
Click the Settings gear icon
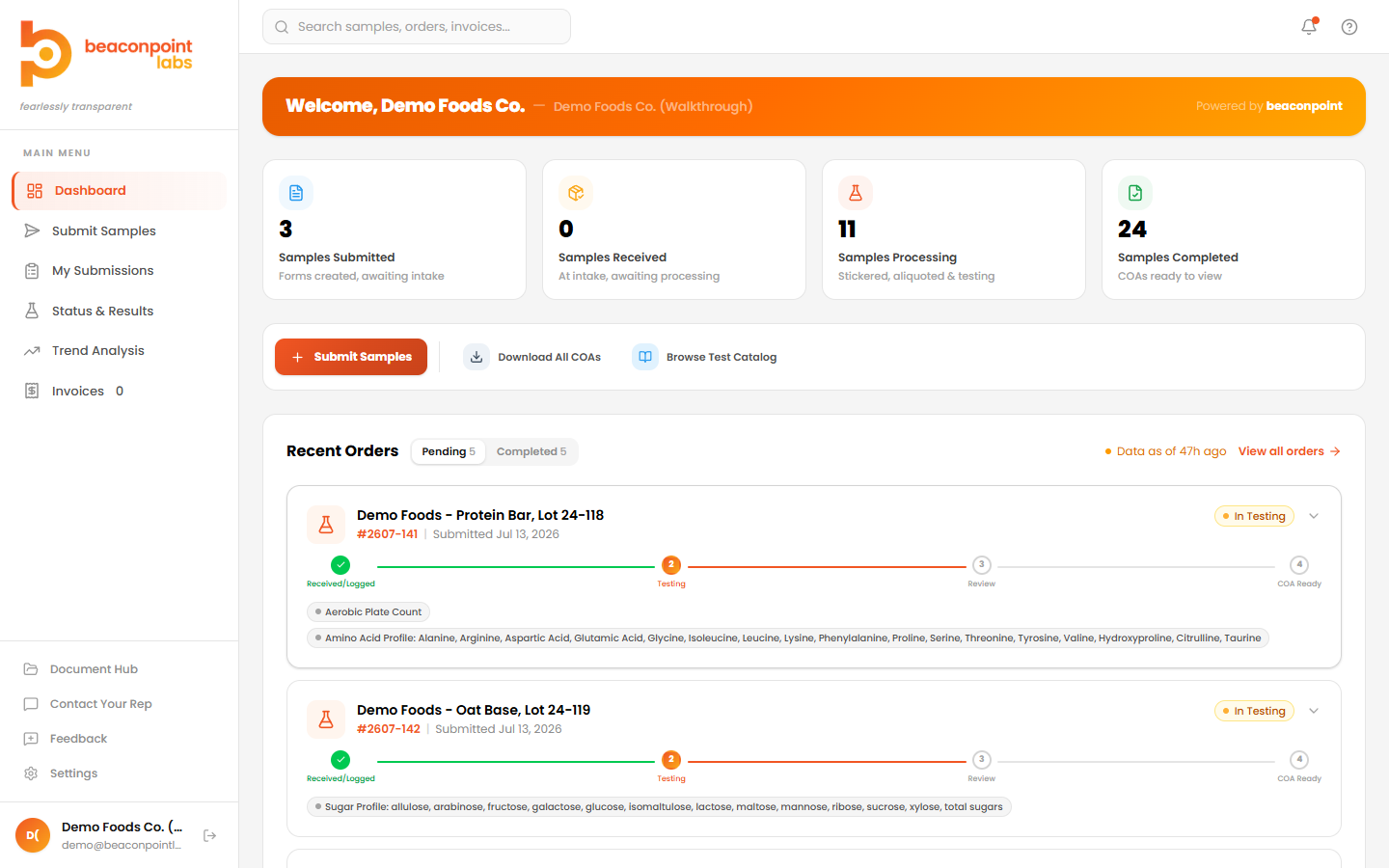pyautogui.click(x=31, y=773)
